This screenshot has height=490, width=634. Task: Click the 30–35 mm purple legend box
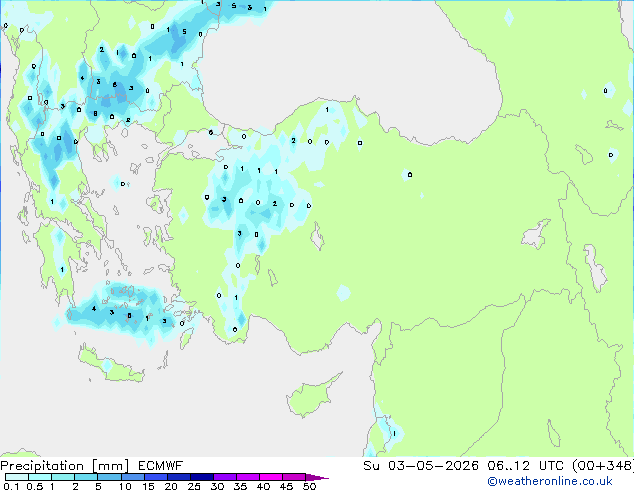tap(224, 477)
